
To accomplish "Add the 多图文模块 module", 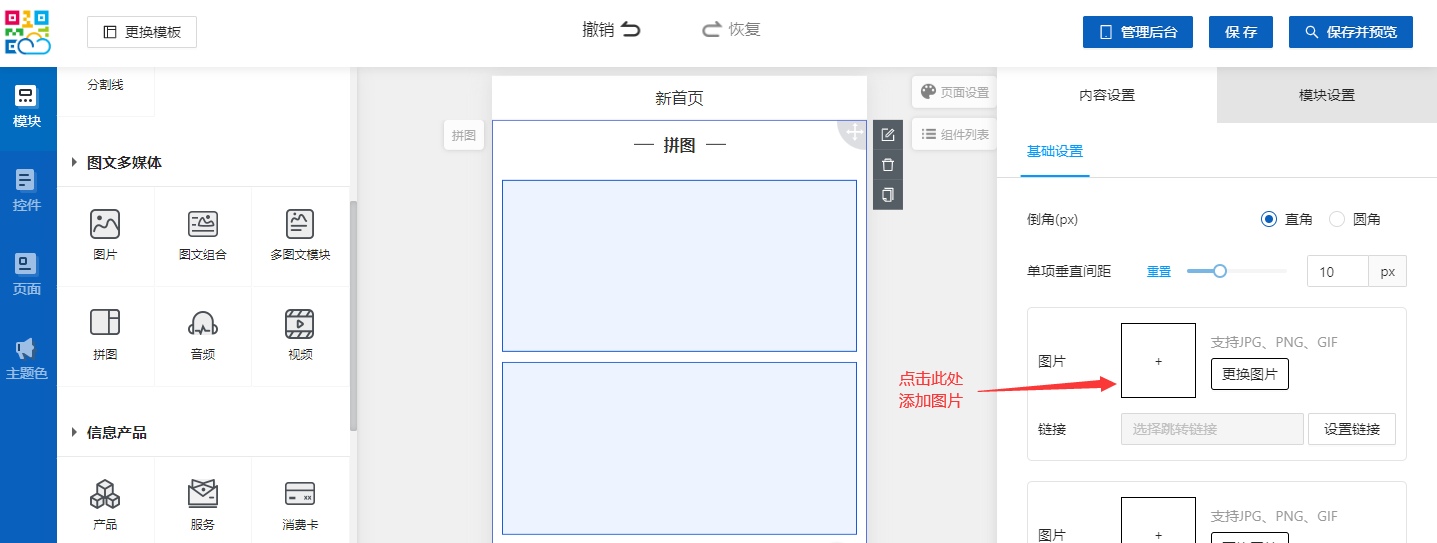I will 300,224.
